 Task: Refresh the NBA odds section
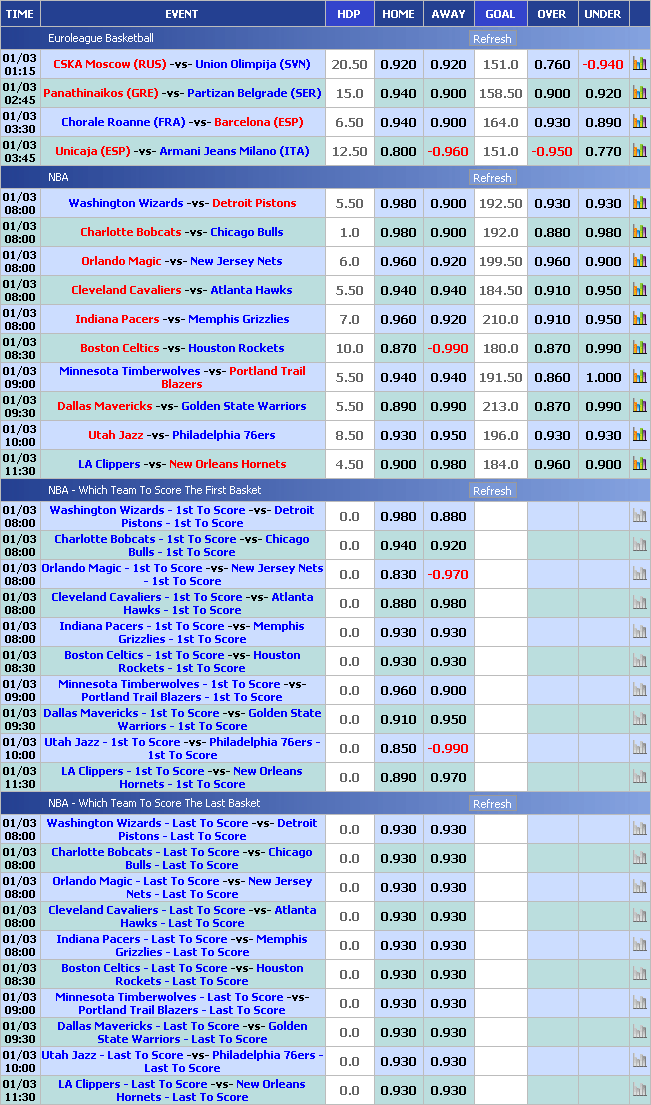click(x=491, y=178)
